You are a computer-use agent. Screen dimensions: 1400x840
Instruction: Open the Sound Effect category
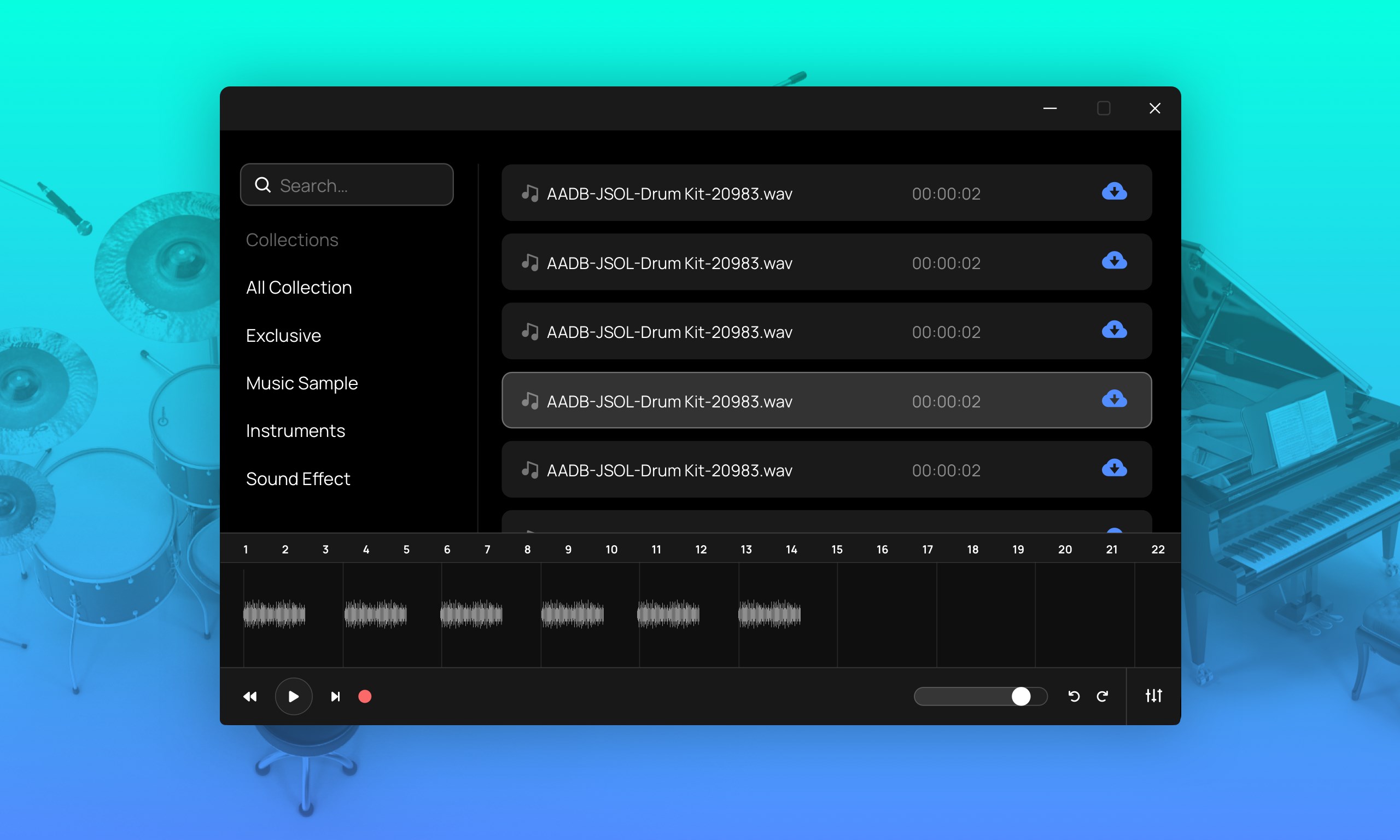(x=297, y=479)
